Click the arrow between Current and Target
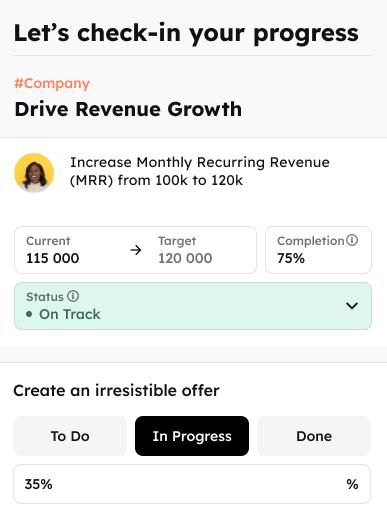387x513 pixels. tap(136, 250)
